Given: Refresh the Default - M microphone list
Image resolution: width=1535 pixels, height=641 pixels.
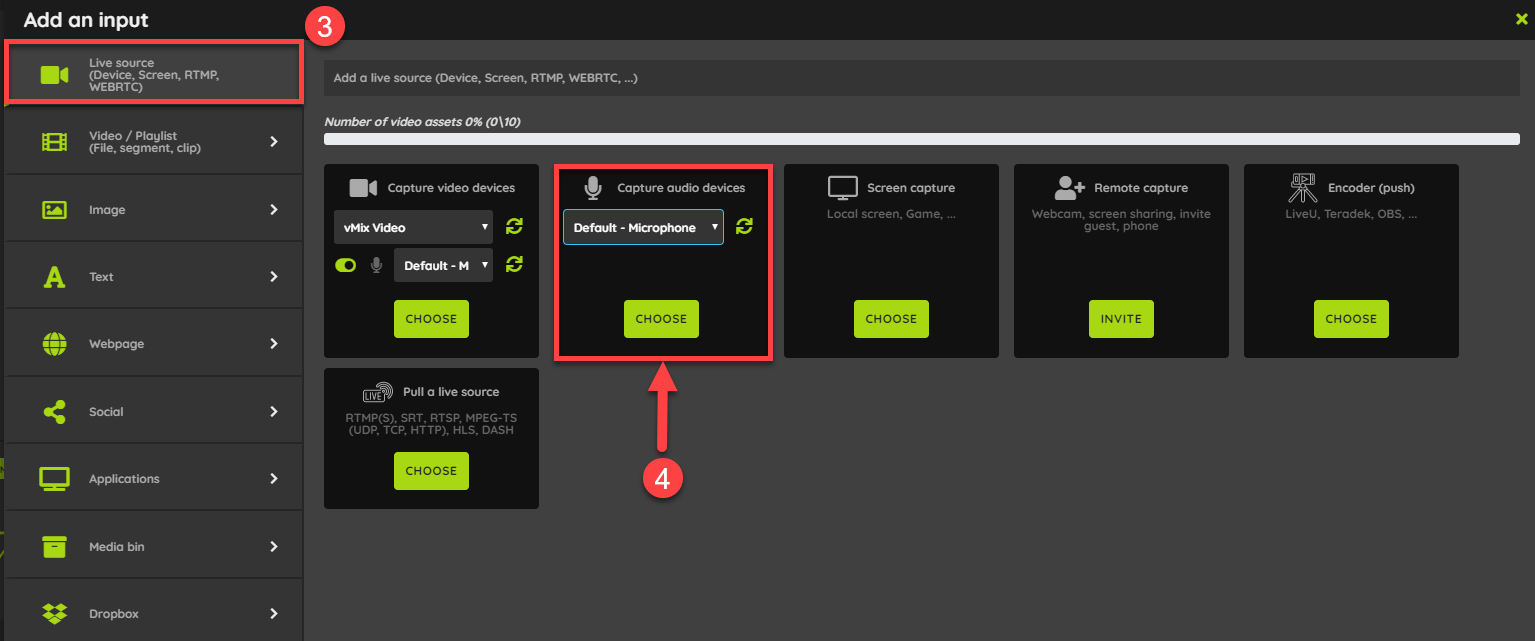Looking at the screenshot, I should tap(514, 265).
